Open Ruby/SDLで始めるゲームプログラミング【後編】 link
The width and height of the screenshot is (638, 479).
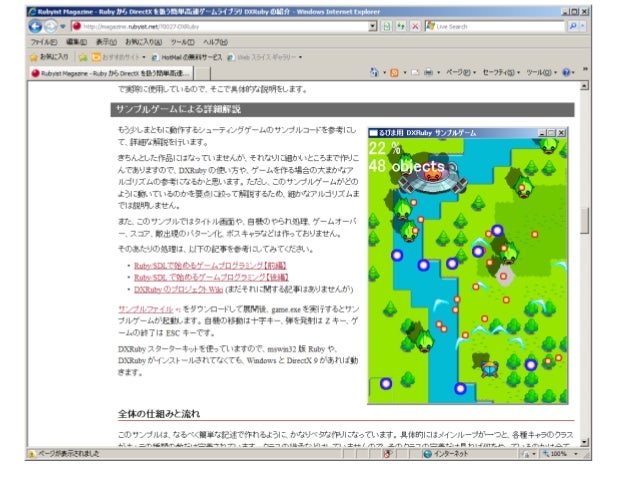point(211,277)
